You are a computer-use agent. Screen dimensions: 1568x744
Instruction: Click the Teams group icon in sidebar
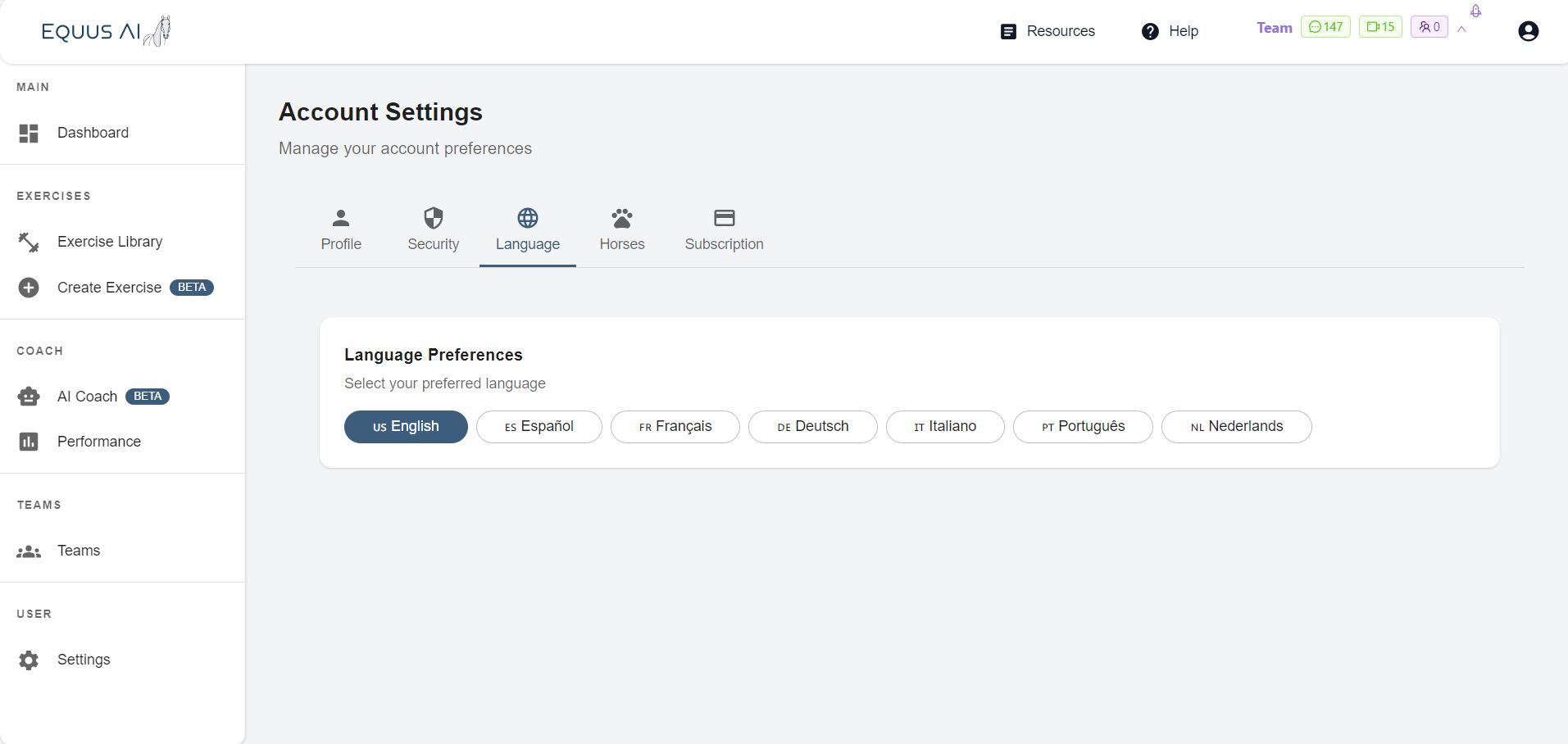point(29,551)
